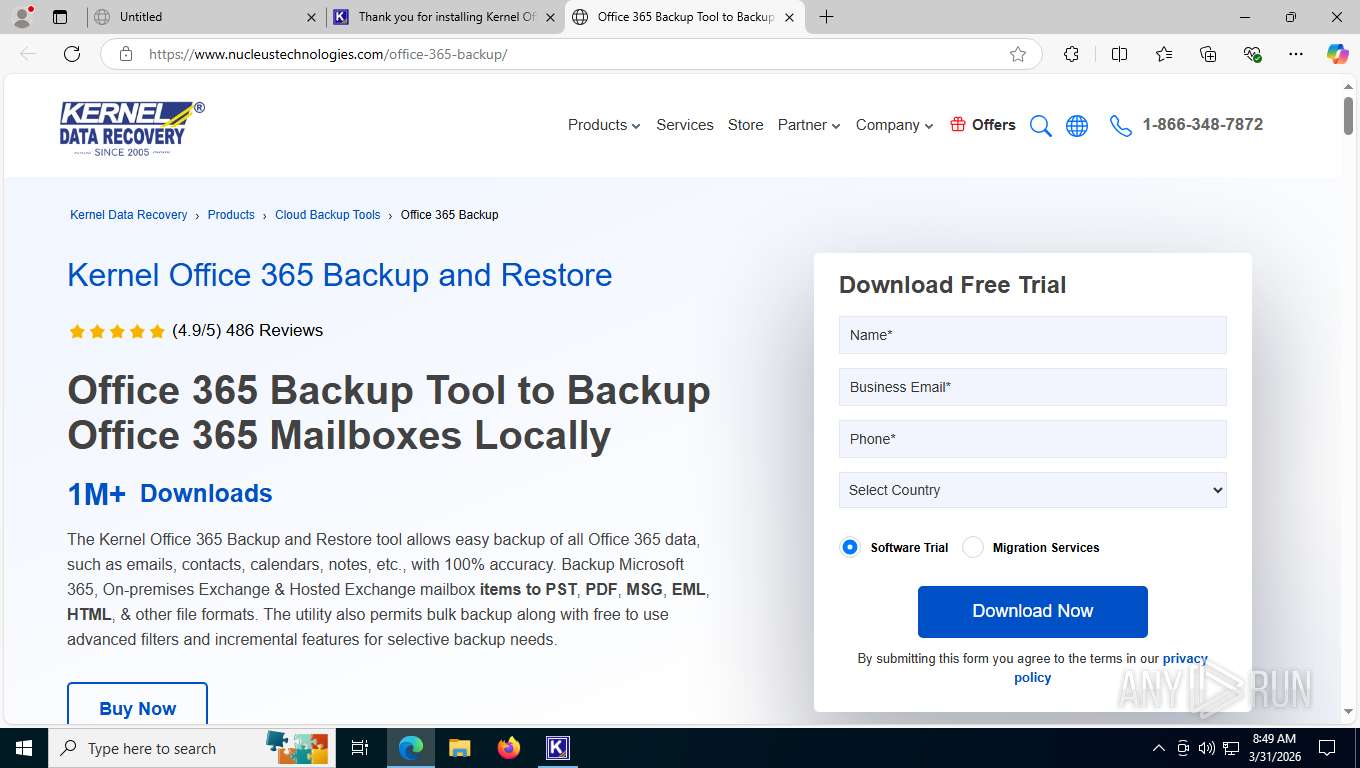Viewport: 1360px width, 768px height.
Task: Click the page vertical scrollbar thumb
Action: pyautogui.click(x=1348, y=117)
